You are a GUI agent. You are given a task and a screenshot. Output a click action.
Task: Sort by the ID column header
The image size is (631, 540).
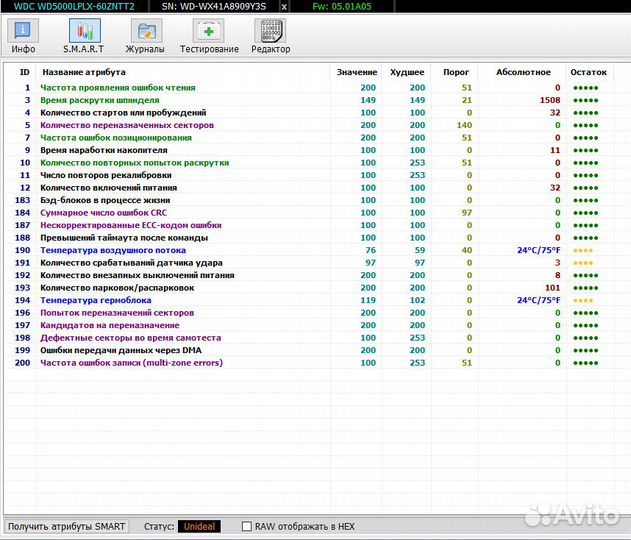(24, 72)
